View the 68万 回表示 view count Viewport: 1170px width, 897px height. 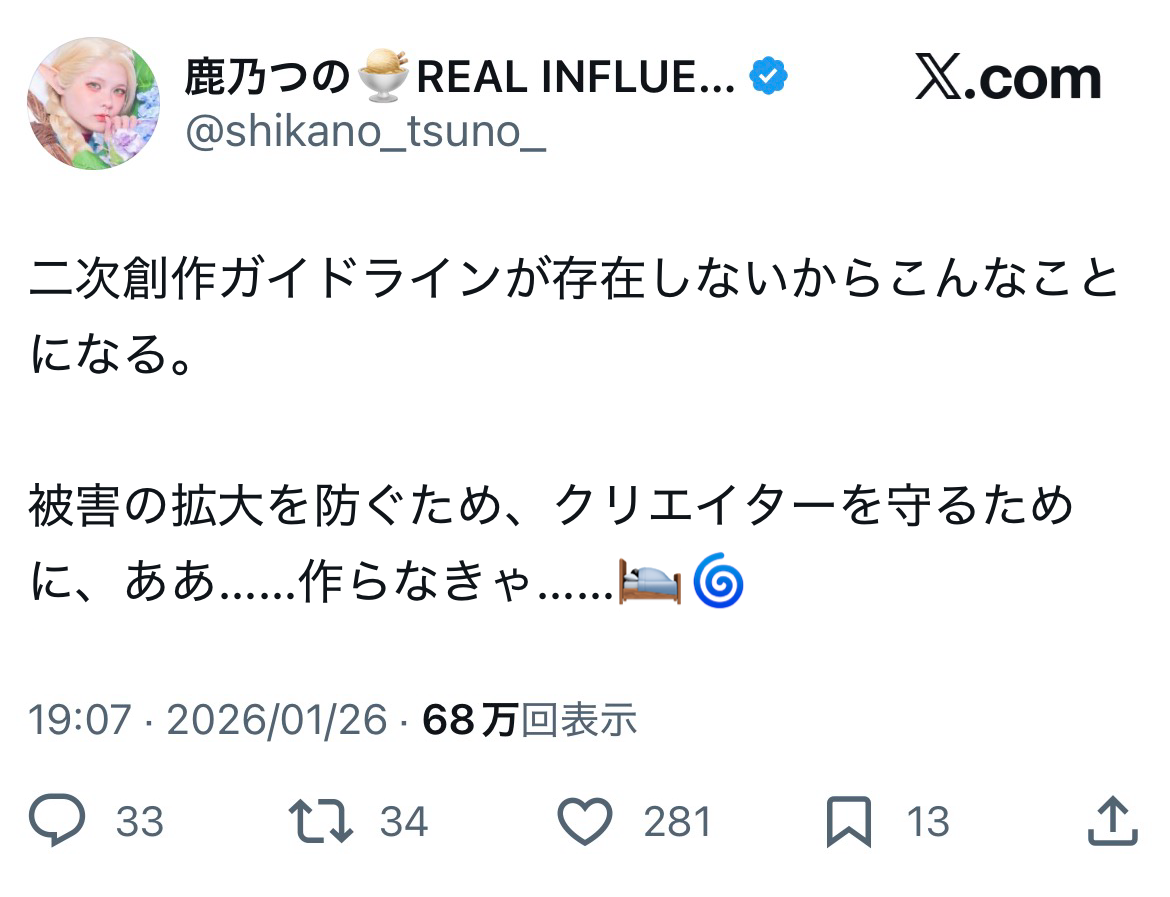530,720
